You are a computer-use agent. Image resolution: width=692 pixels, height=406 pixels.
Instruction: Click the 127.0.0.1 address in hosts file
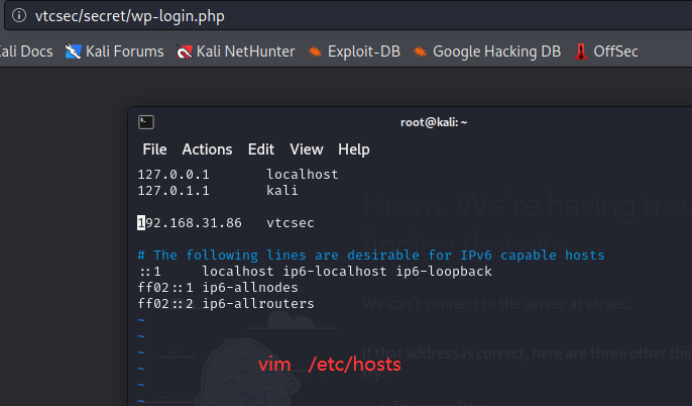[x=173, y=174]
